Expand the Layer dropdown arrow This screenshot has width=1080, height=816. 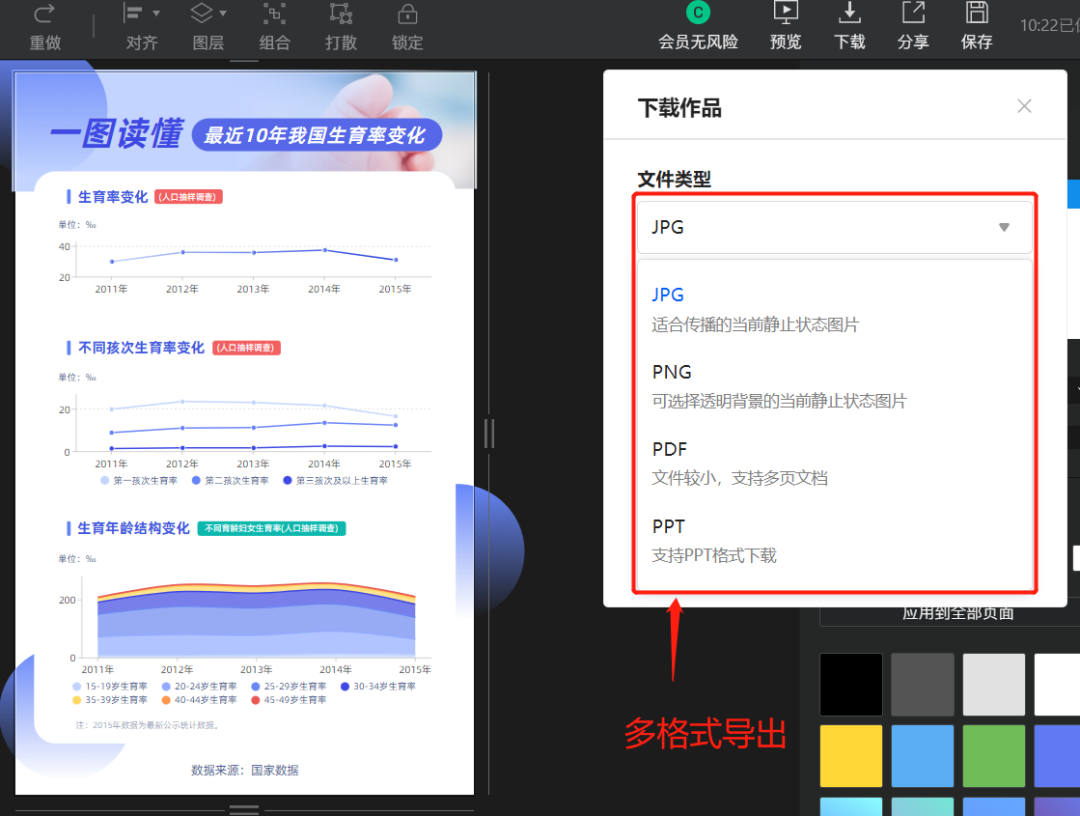pyautogui.click(x=222, y=13)
